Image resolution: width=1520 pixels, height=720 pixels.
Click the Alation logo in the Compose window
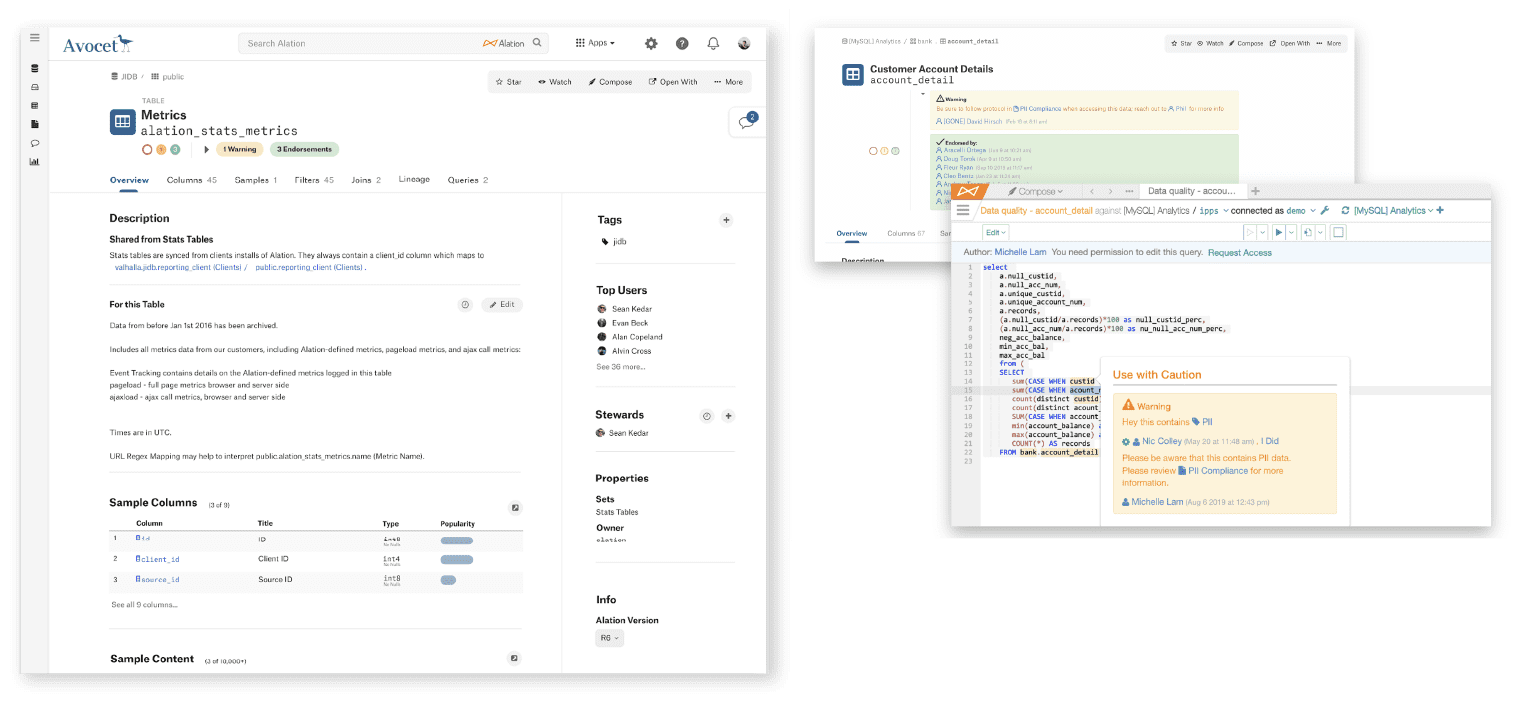(969, 190)
